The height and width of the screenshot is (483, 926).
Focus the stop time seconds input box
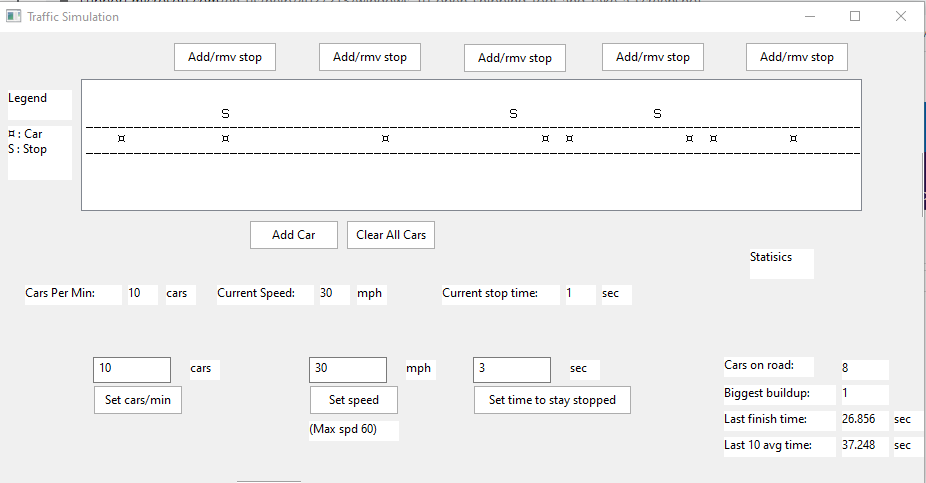(511, 369)
